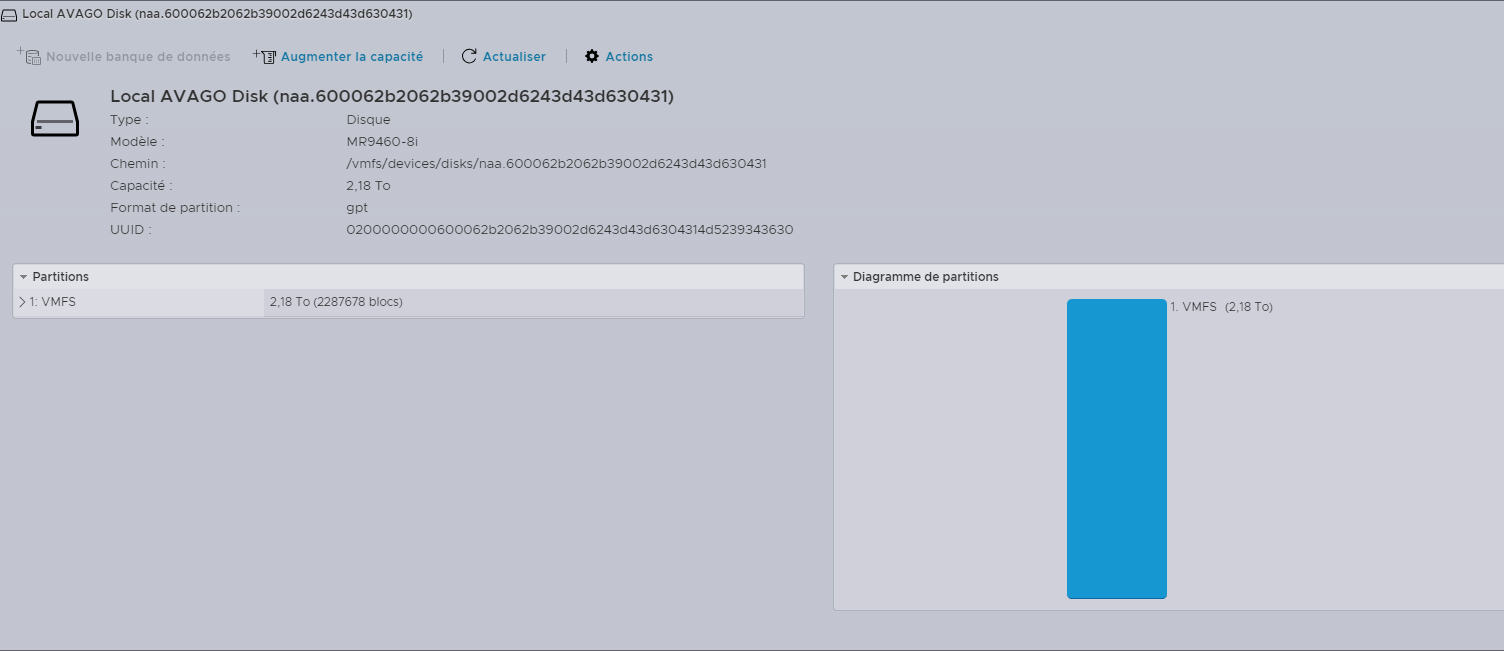The image size is (1504, 651).
Task: Click the /vmfs/devices/disks path value
Action: pyautogui.click(x=556, y=164)
